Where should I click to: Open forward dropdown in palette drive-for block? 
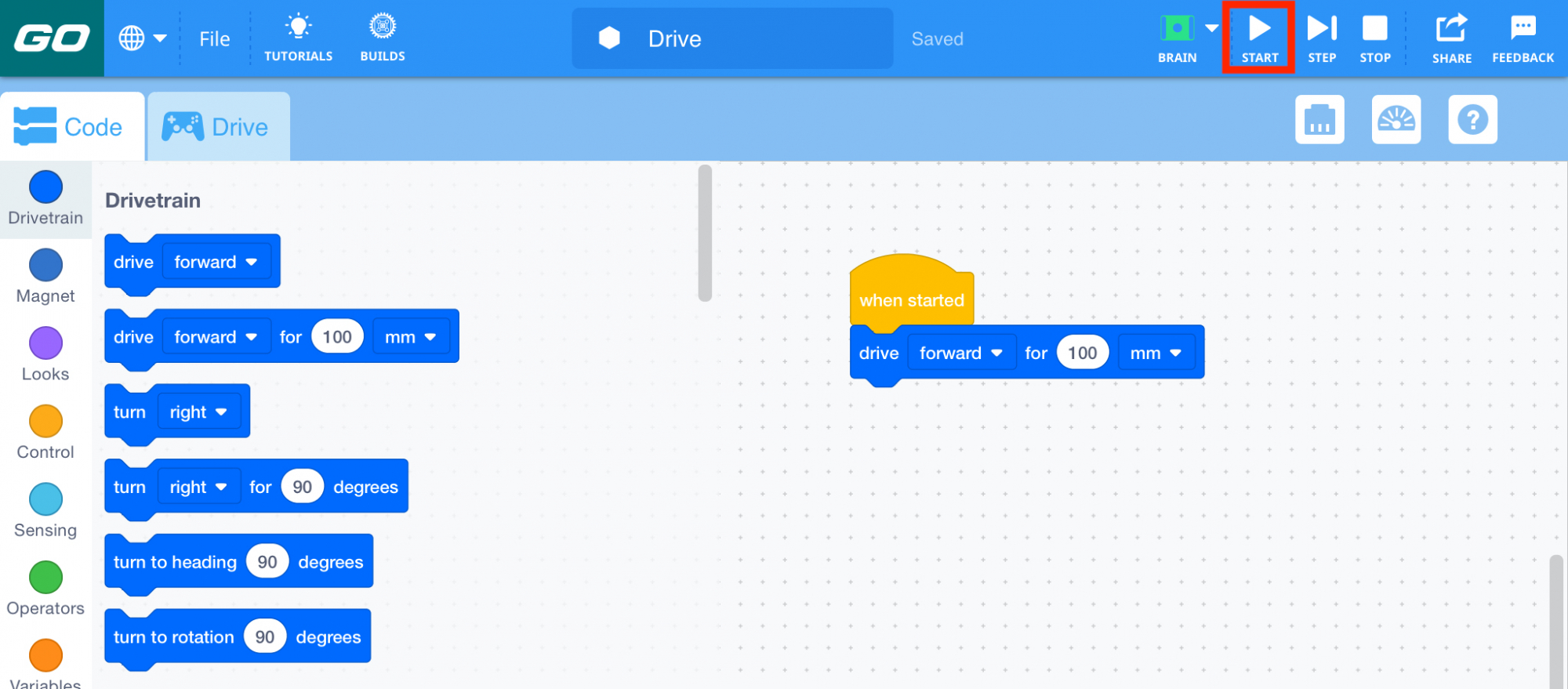[216, 337]
